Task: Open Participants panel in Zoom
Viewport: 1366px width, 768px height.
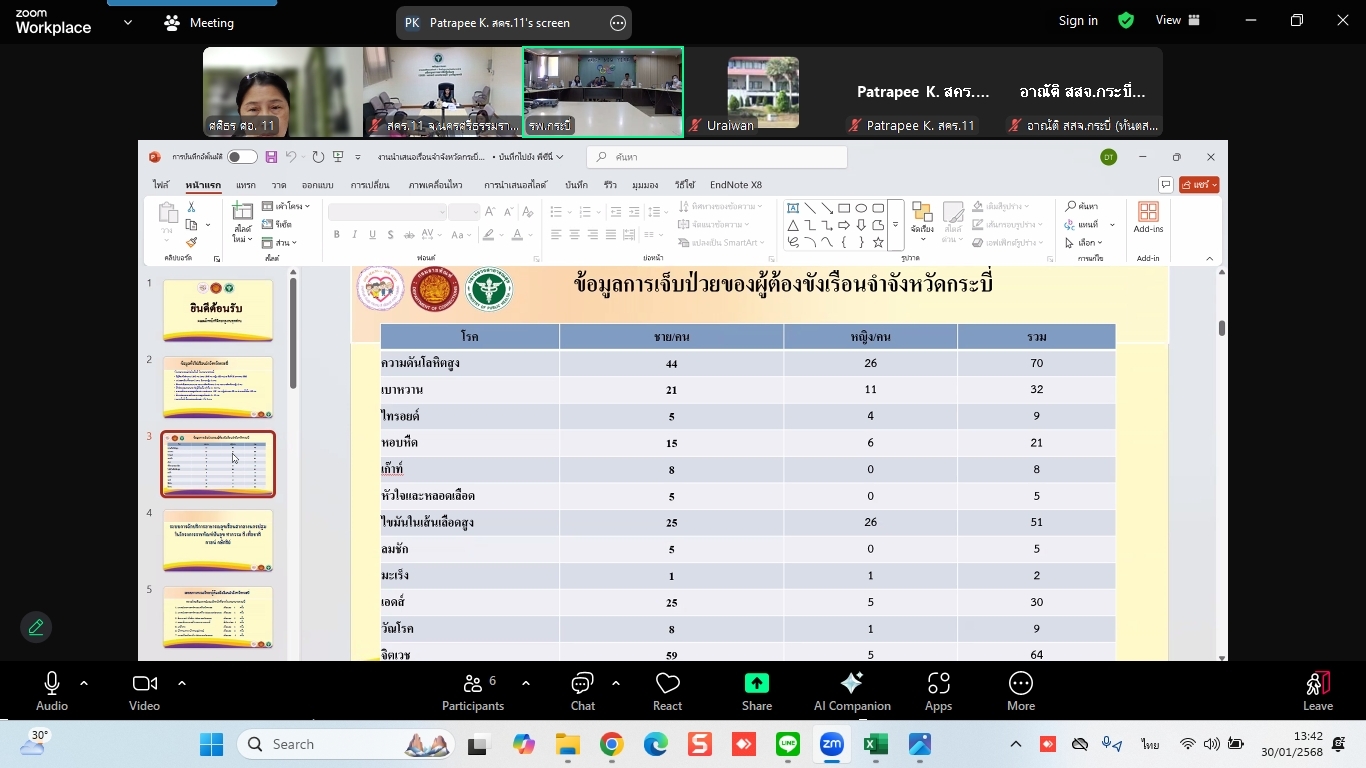Action: coord(473,691)
